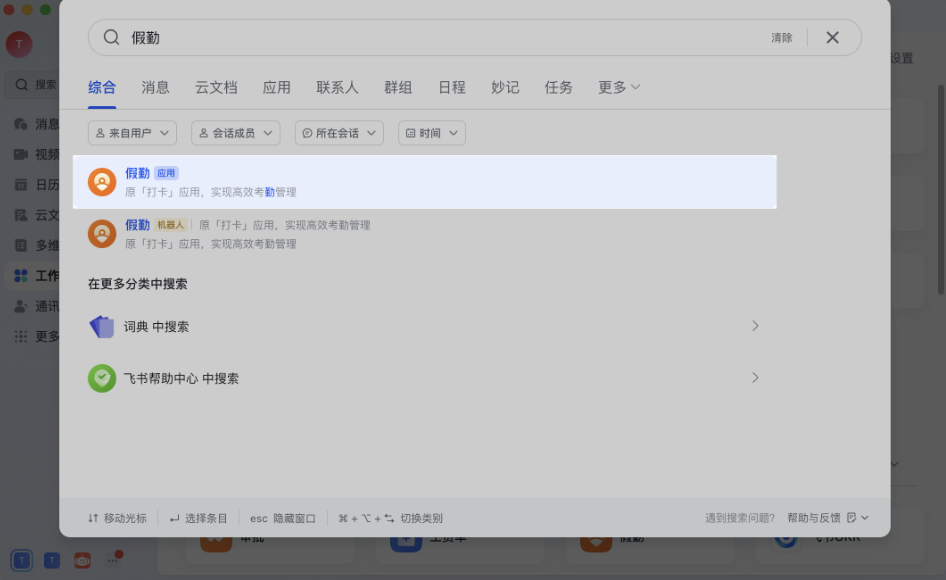Click the 飞书帮助中心 中搜索 label
Image resolution: width=946 pixels, height=580 pixels.
coord(182,378)
